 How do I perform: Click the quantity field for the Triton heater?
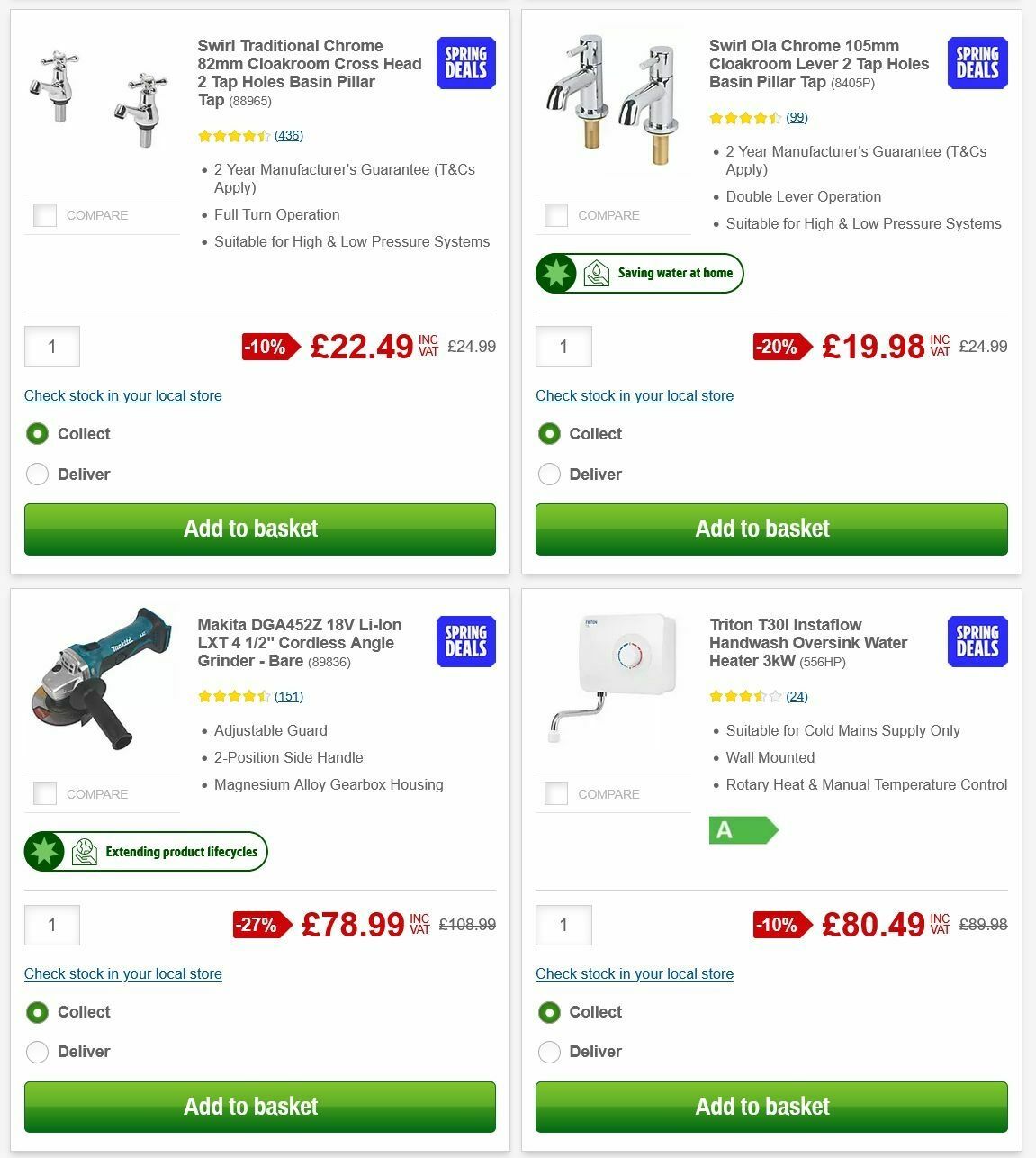[x=563, y=925]
